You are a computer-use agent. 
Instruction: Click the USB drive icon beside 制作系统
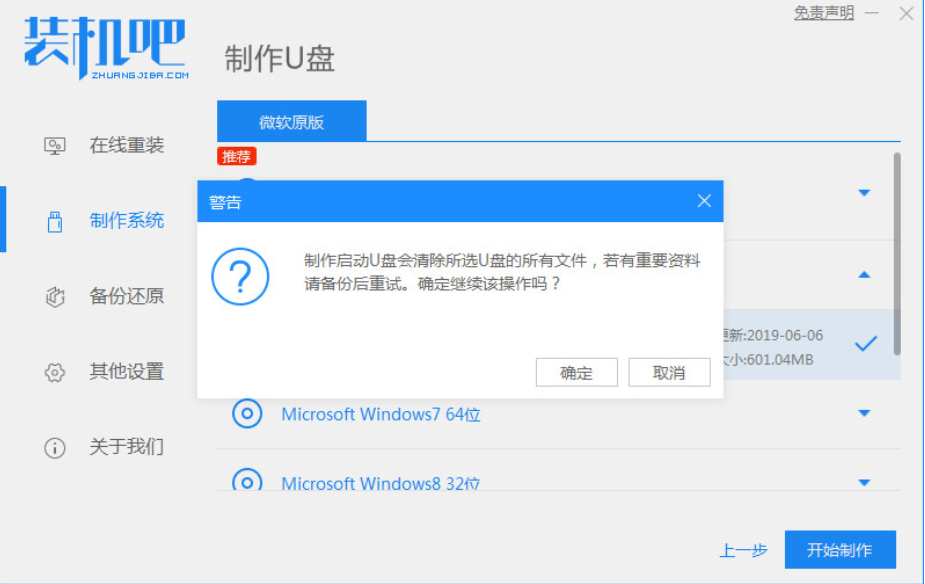(55, 222)
